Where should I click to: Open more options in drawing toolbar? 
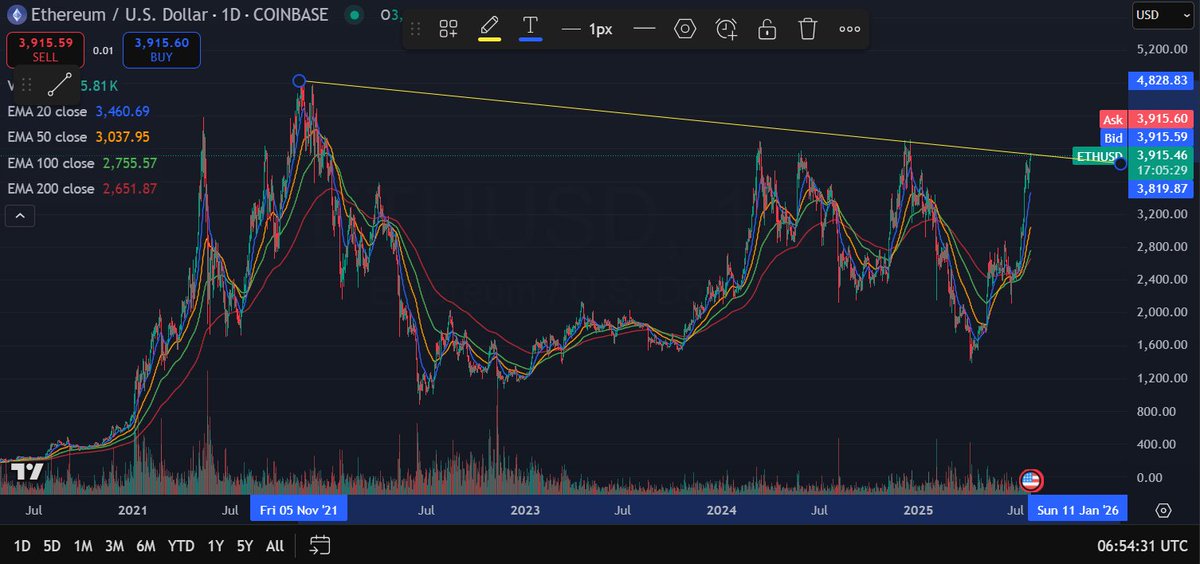tap(850, 29)
